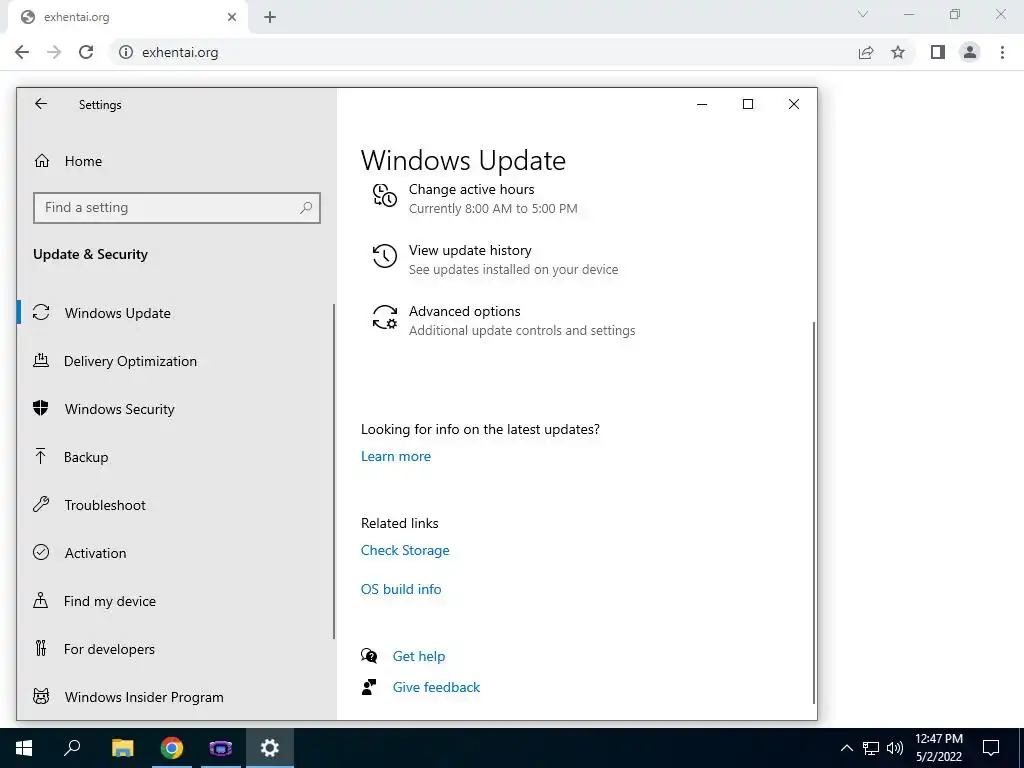Open a new Chrome tab
1024x768 pixels.
click(x=270, y=17)
